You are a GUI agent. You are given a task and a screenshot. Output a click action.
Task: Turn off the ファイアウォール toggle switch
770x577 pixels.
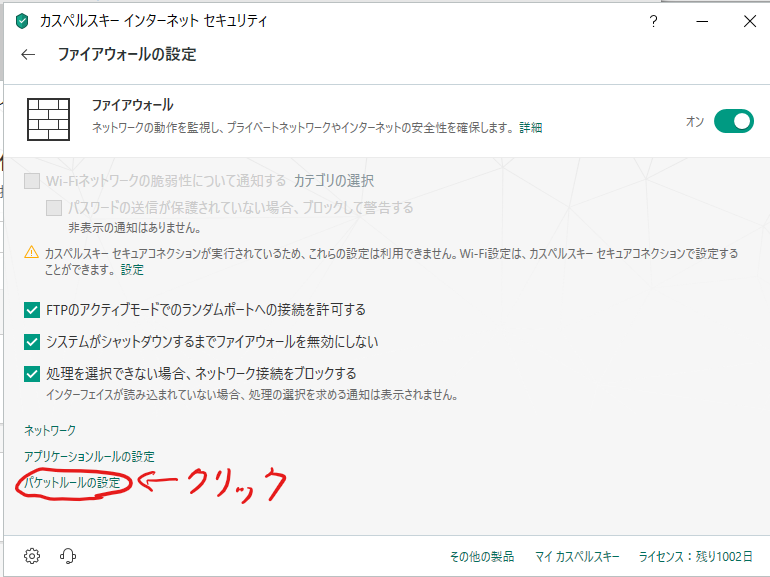(x=734, y=121)
